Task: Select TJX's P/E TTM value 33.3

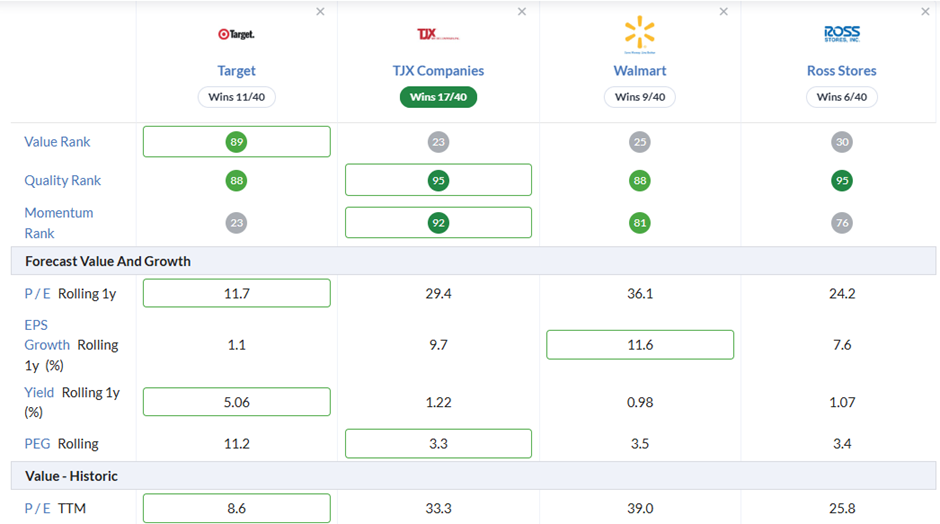Action: pyautogui.click(x=438, y=508)
